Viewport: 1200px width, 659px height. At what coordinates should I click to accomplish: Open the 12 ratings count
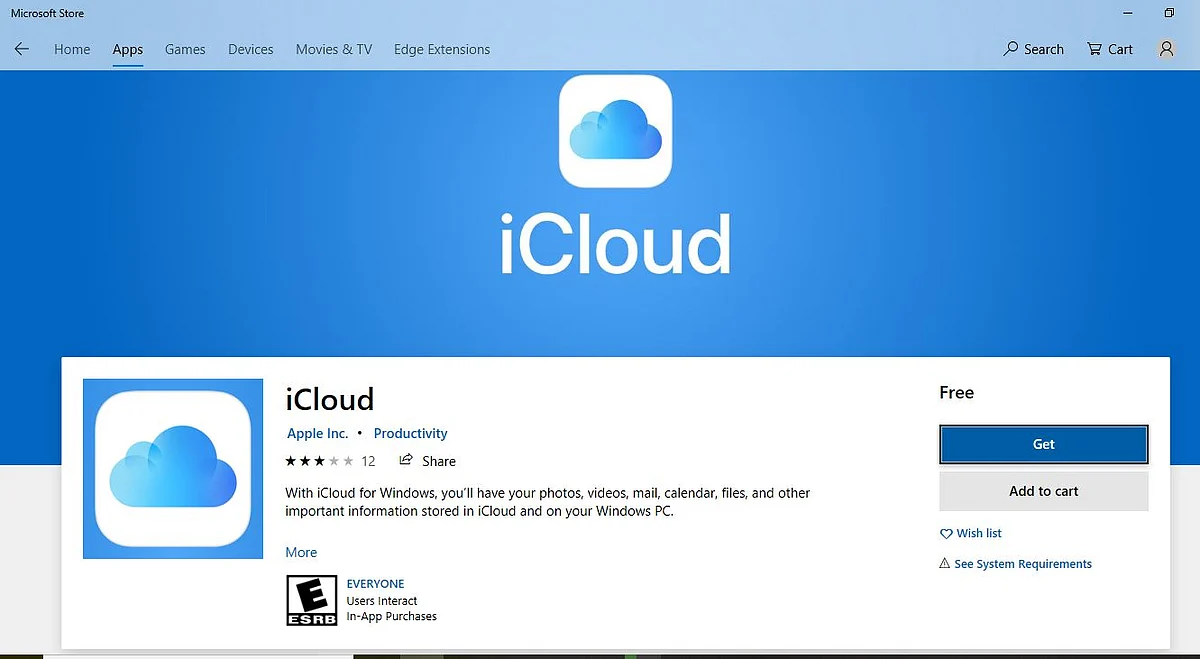[x=368, y=461]
